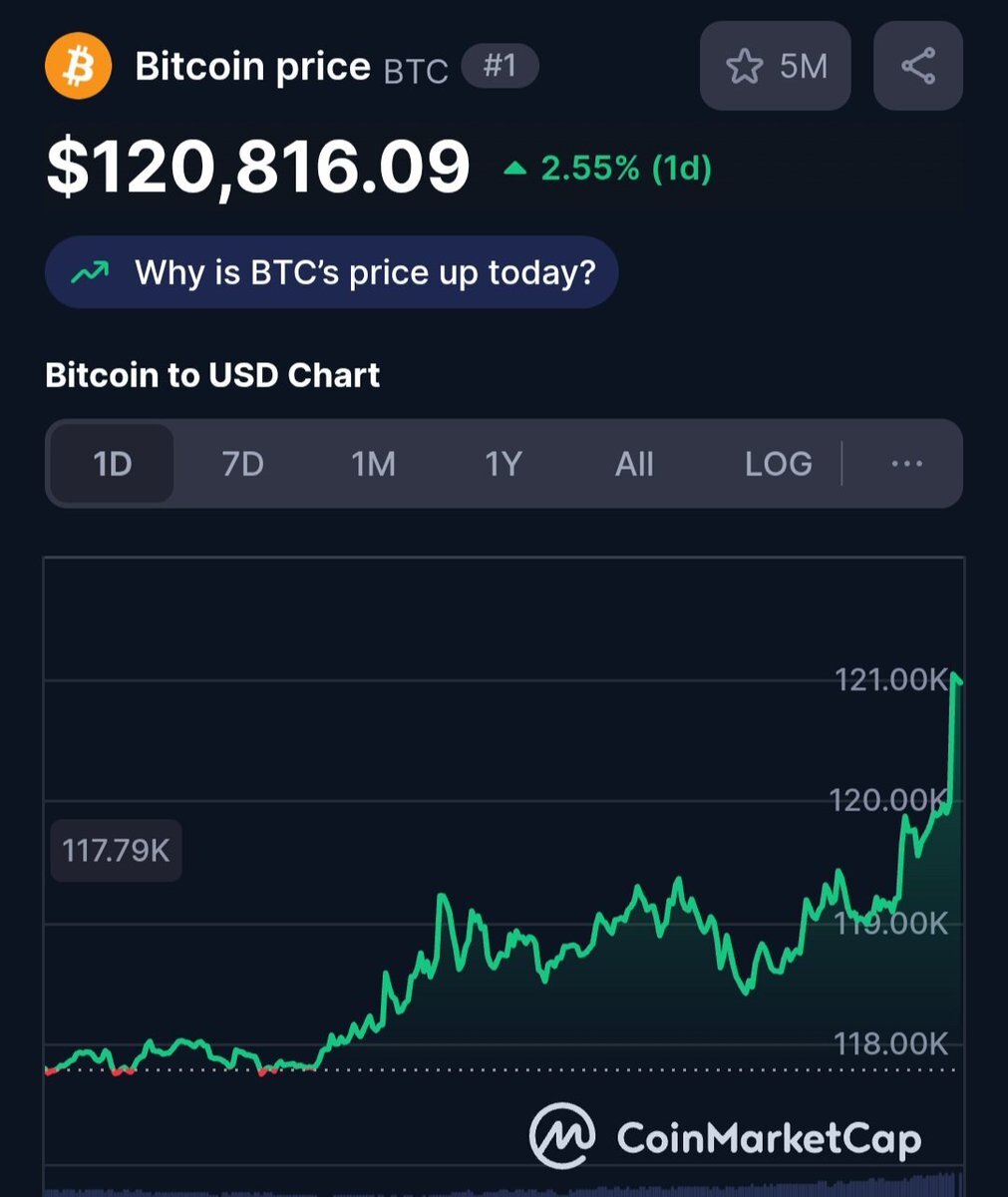Tap the orange Bitcoin logo icon
The image size is (1008, 1197).
coord(80,68)
